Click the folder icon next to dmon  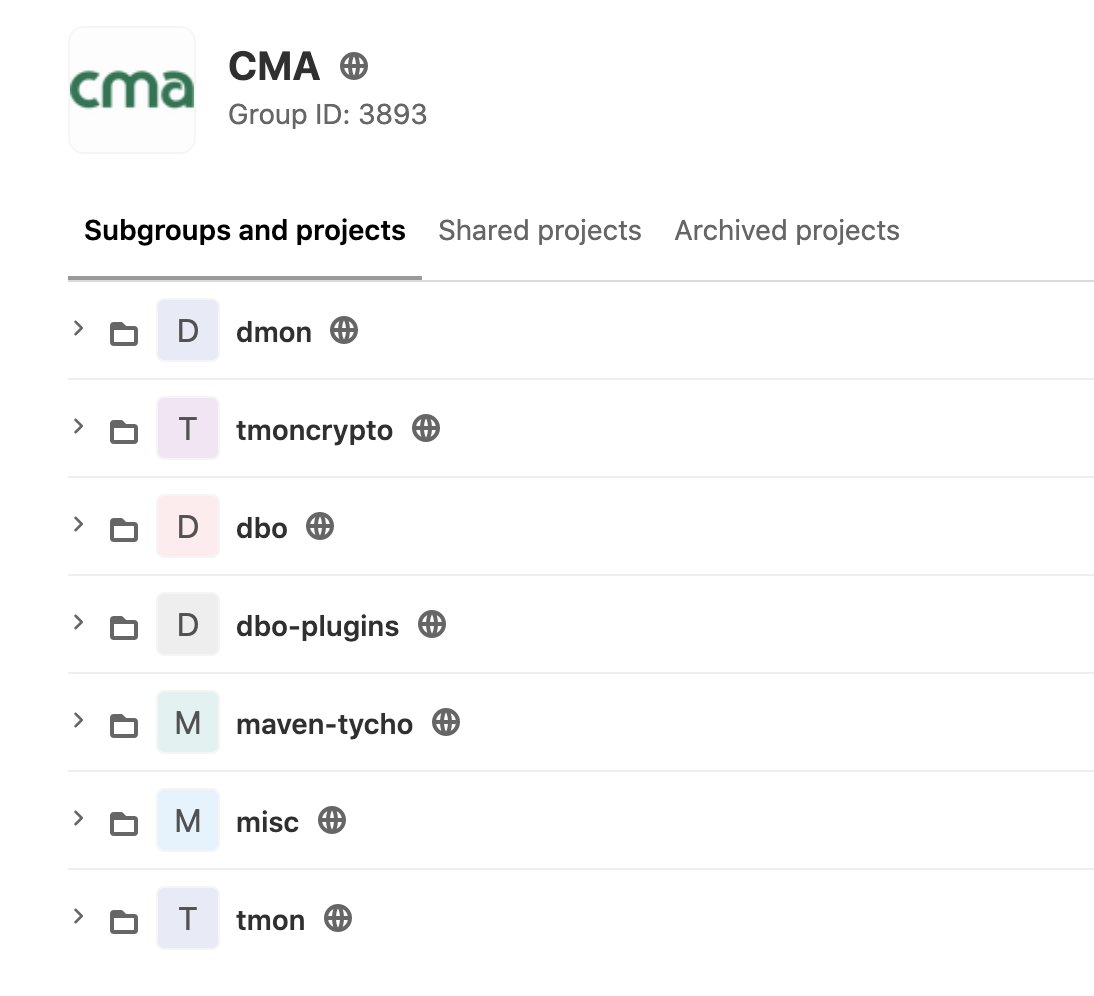[x=124, y=333]
